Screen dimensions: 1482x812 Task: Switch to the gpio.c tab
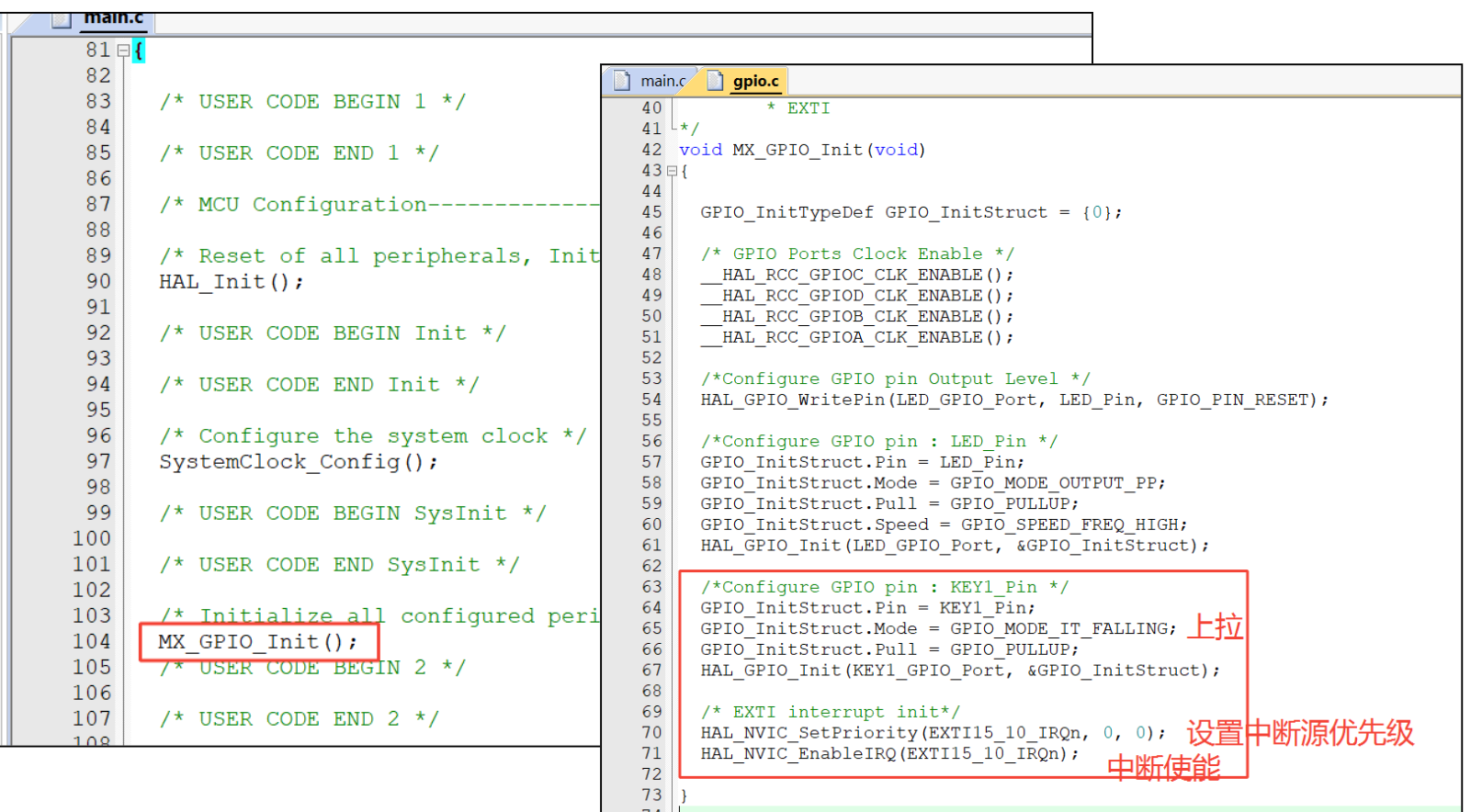click(743, 81)
